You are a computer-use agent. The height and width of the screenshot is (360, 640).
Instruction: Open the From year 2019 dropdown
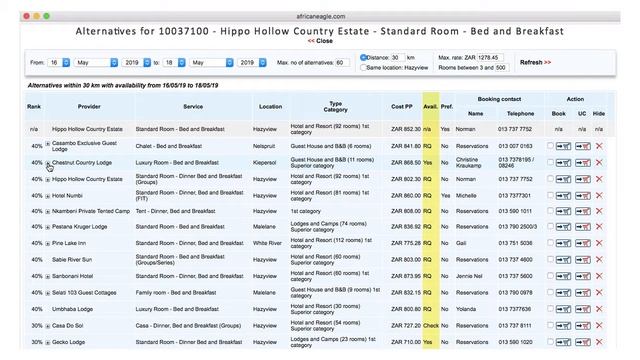(136, 63)
